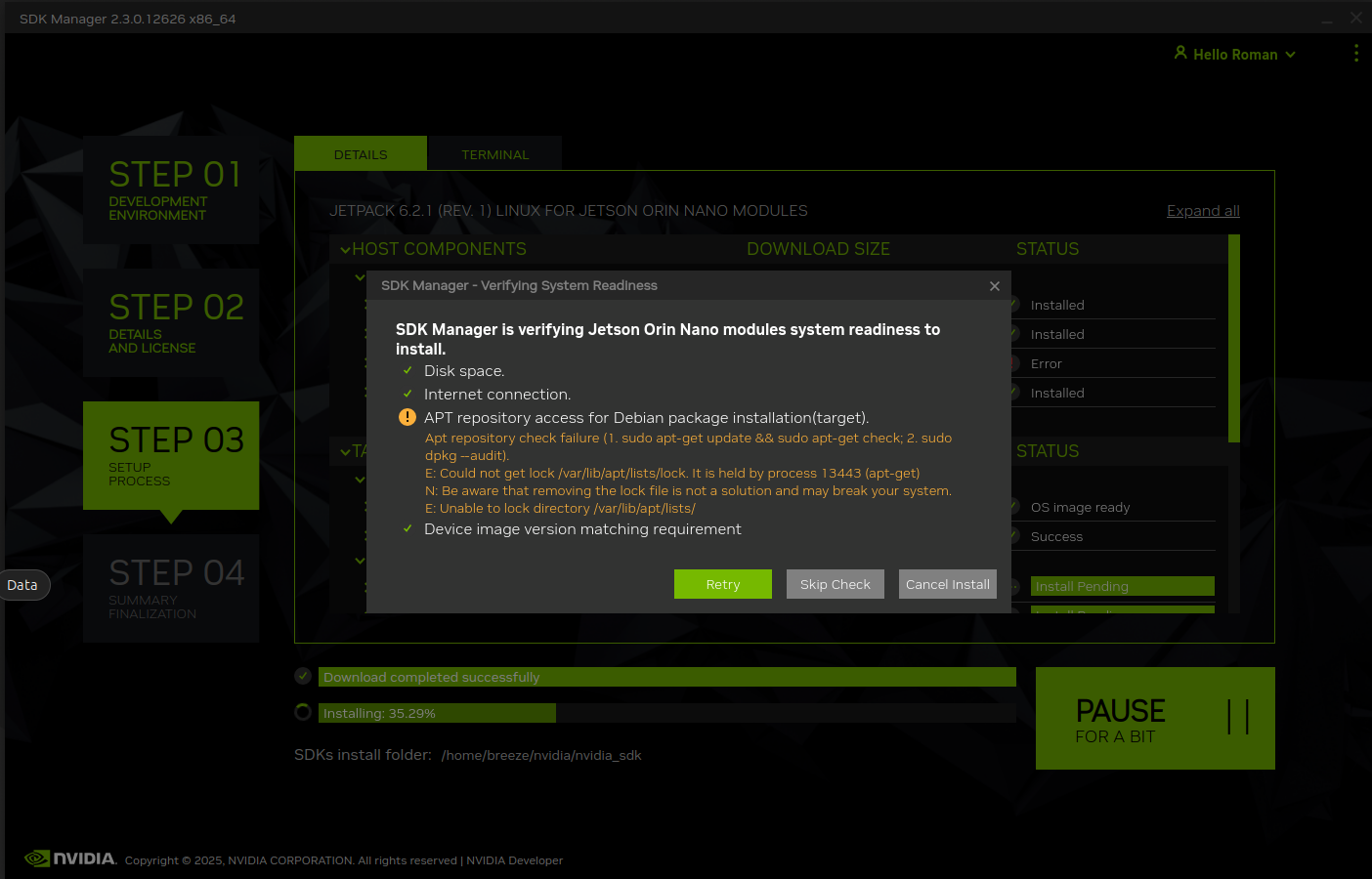Click the orange APT repository warning icon

point(407,417)
